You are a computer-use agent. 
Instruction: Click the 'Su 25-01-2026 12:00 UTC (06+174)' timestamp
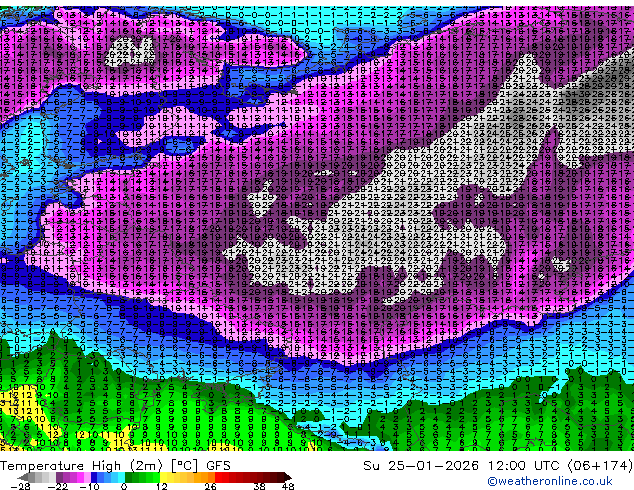tap(498, 466)
